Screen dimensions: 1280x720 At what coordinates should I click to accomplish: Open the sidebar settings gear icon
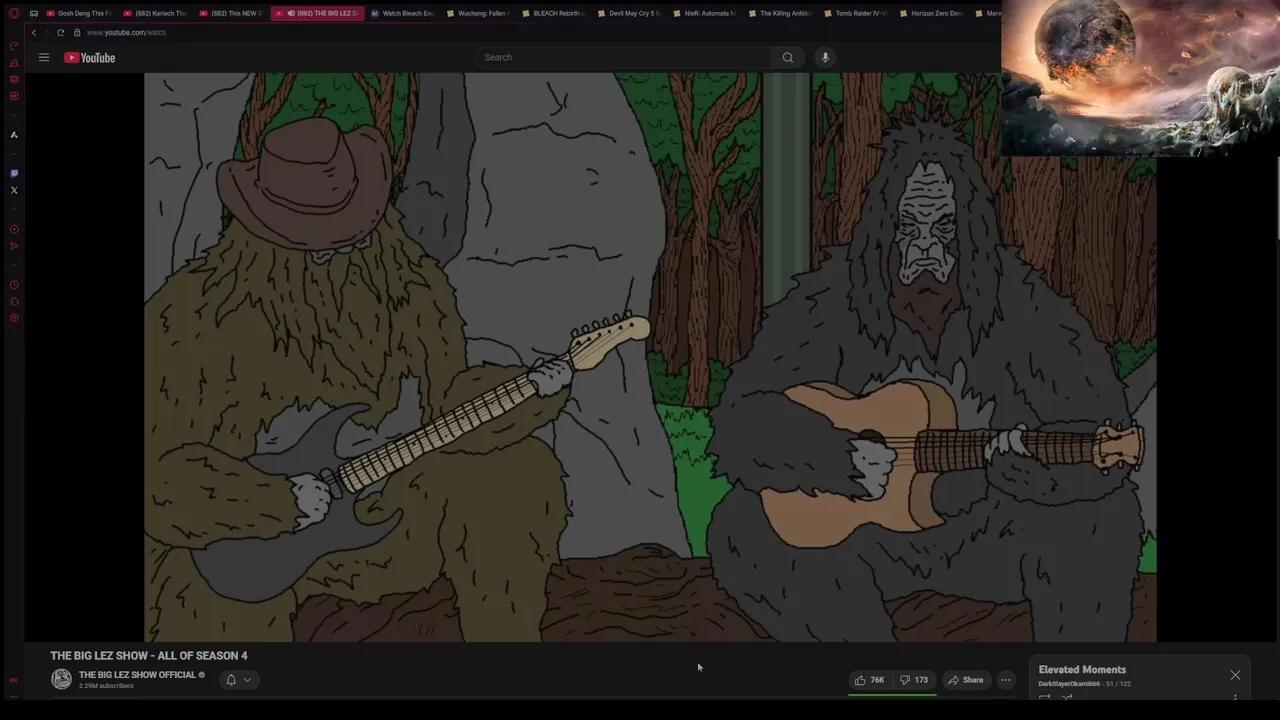coord(14,318)
